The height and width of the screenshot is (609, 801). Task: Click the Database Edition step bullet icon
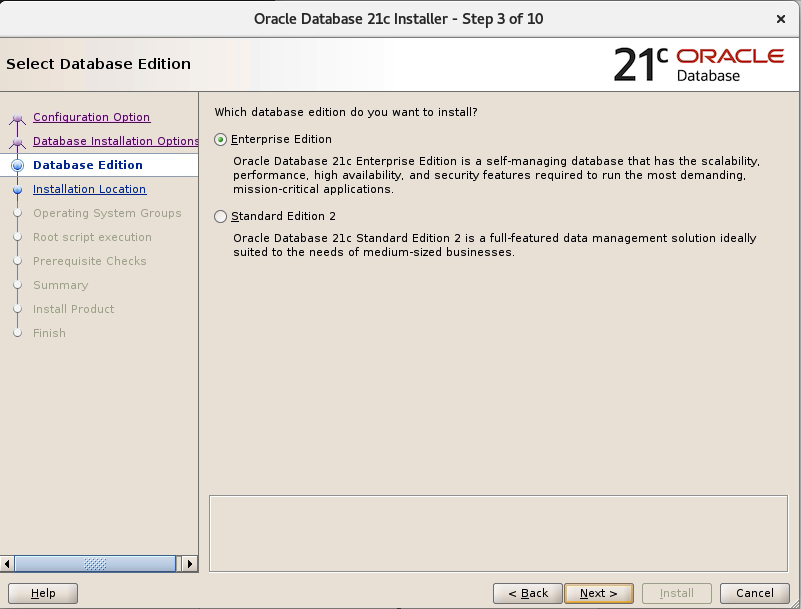18,164
